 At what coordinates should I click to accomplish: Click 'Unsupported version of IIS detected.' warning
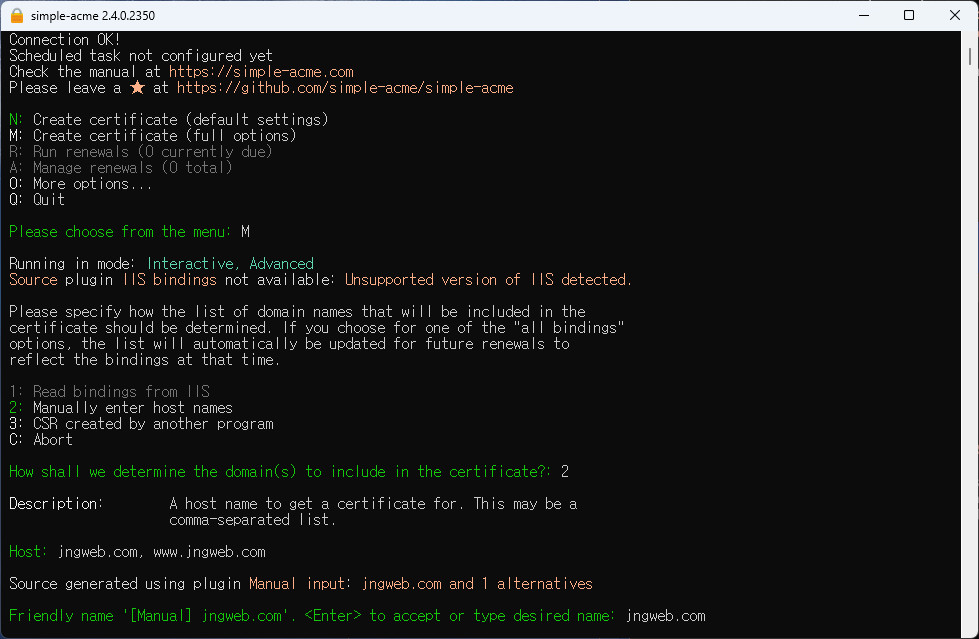coord(488,280)
